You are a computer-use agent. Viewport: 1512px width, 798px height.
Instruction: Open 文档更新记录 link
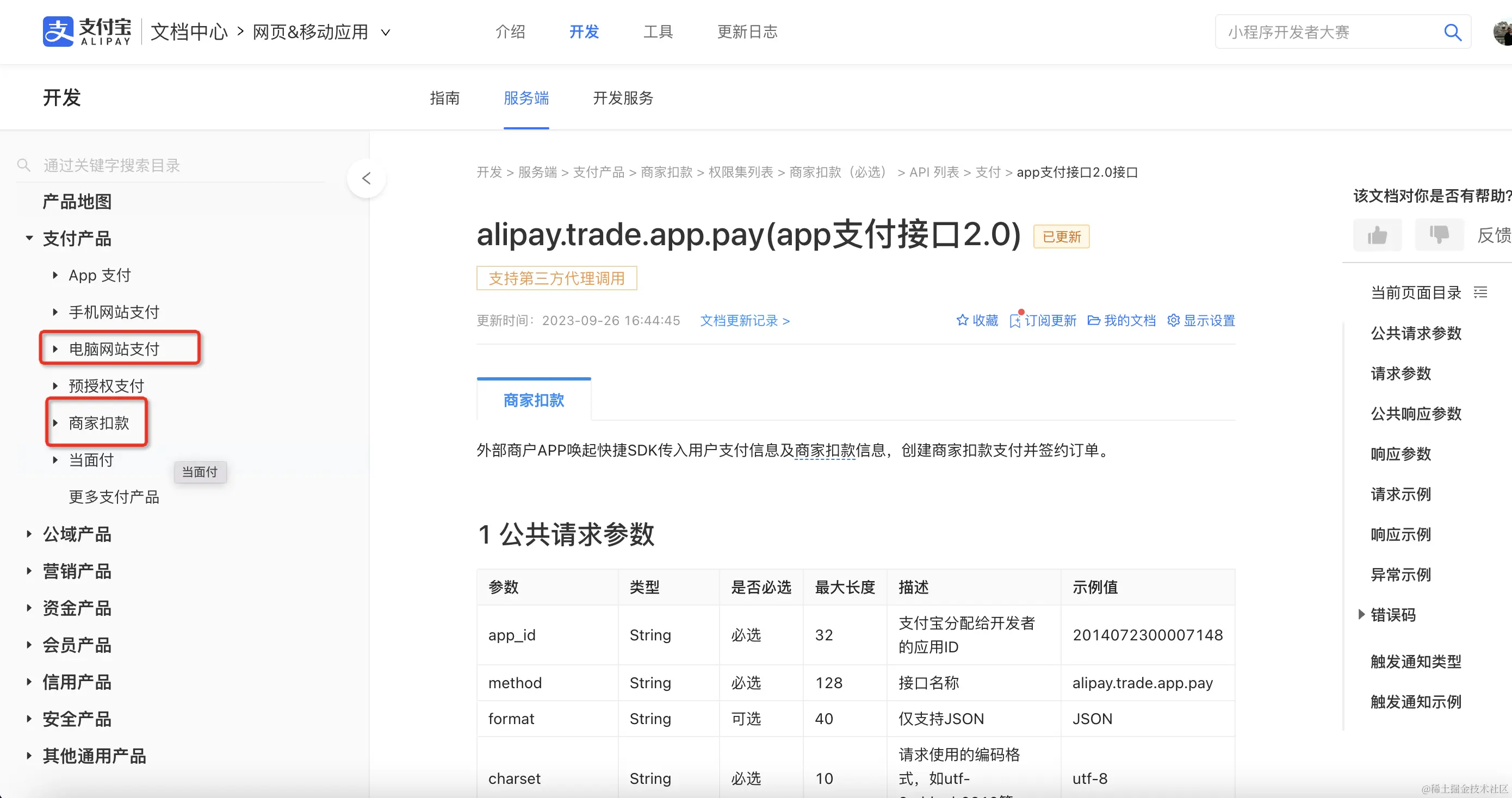click(745, 320)
